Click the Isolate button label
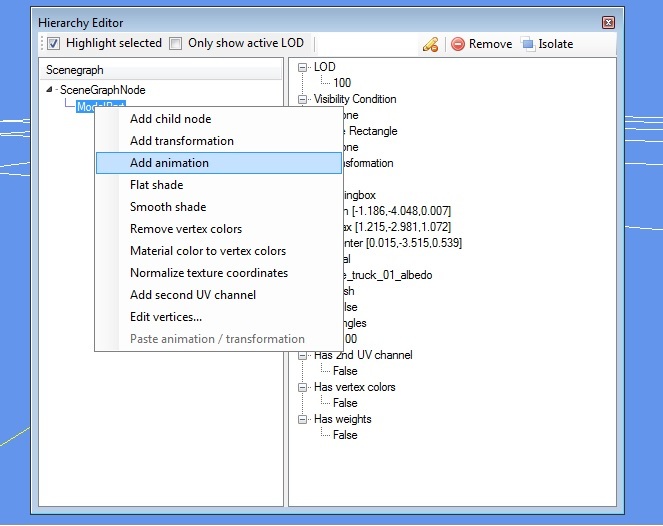663x526 pixels. [556, 44]
